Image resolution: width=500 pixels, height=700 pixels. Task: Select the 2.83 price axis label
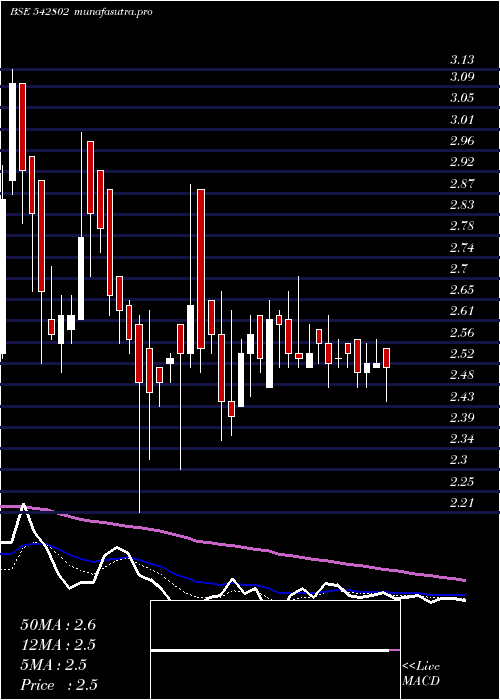point(462,205)
